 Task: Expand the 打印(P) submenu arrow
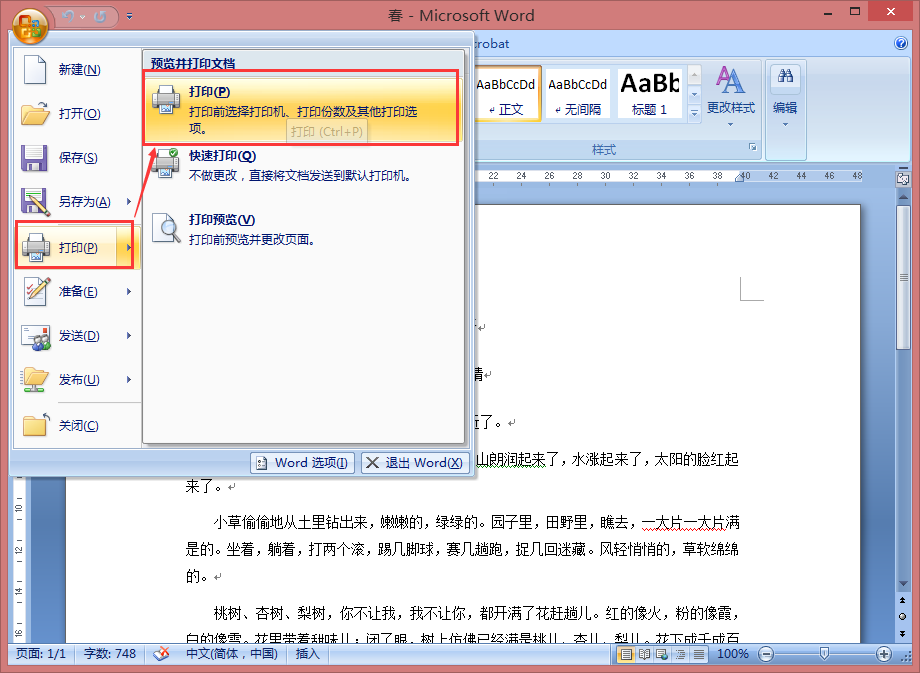coord(128,247)
